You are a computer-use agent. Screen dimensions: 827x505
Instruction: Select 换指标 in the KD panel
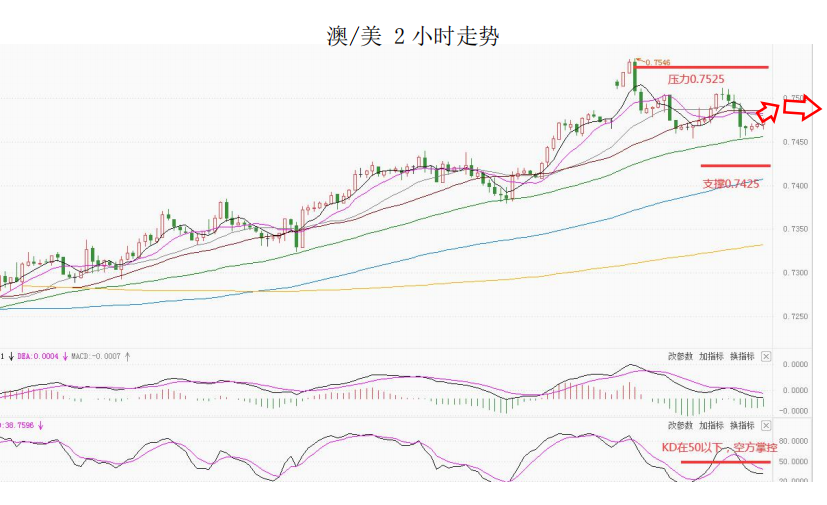coord(740,425)
